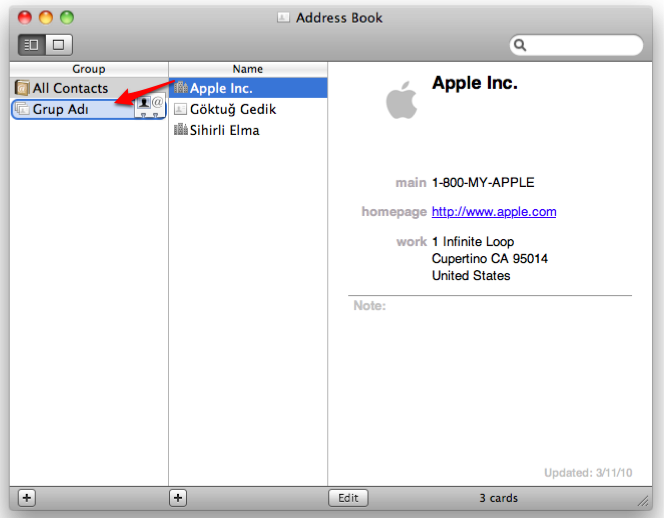The image size is (664, 518).
Task: Add a new contact with plus button
Action: (178, 497)
